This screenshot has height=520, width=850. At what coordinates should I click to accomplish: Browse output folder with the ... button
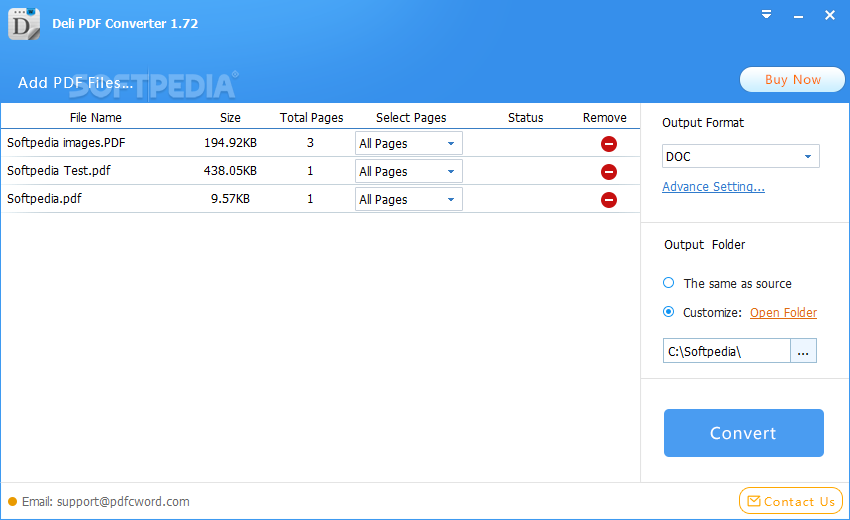pyautogui.click(x=803, y=351)
